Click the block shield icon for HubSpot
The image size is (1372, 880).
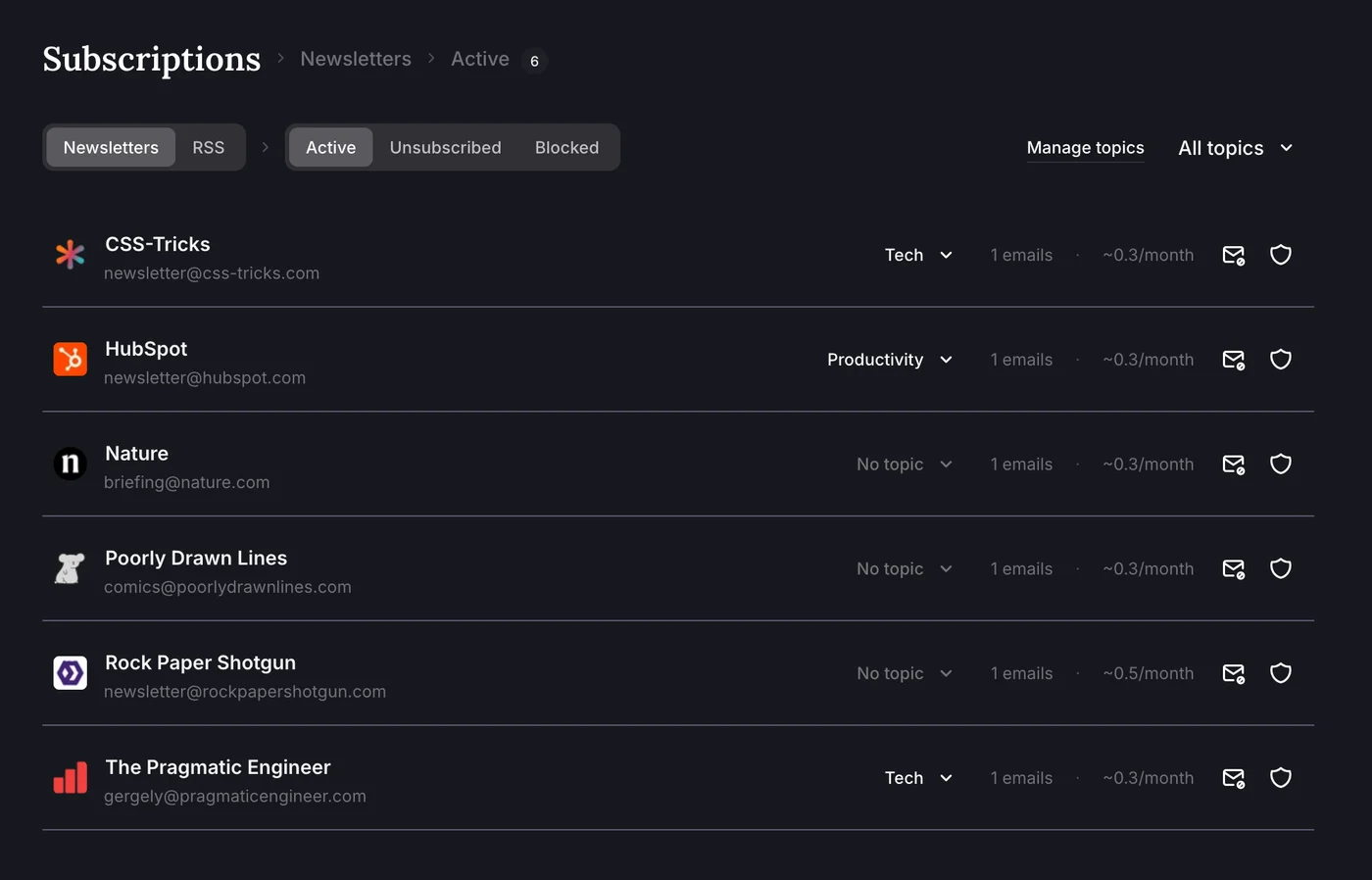[1281, 360]
